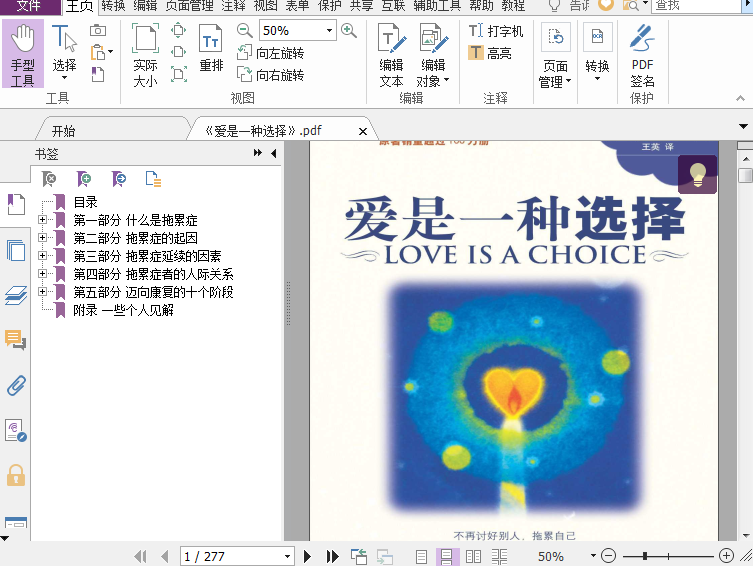Expand 第五部分 迈向康复的十个阶段 bookmark
The width and height of the screenshot is (753, 566).
coord(43,291)
